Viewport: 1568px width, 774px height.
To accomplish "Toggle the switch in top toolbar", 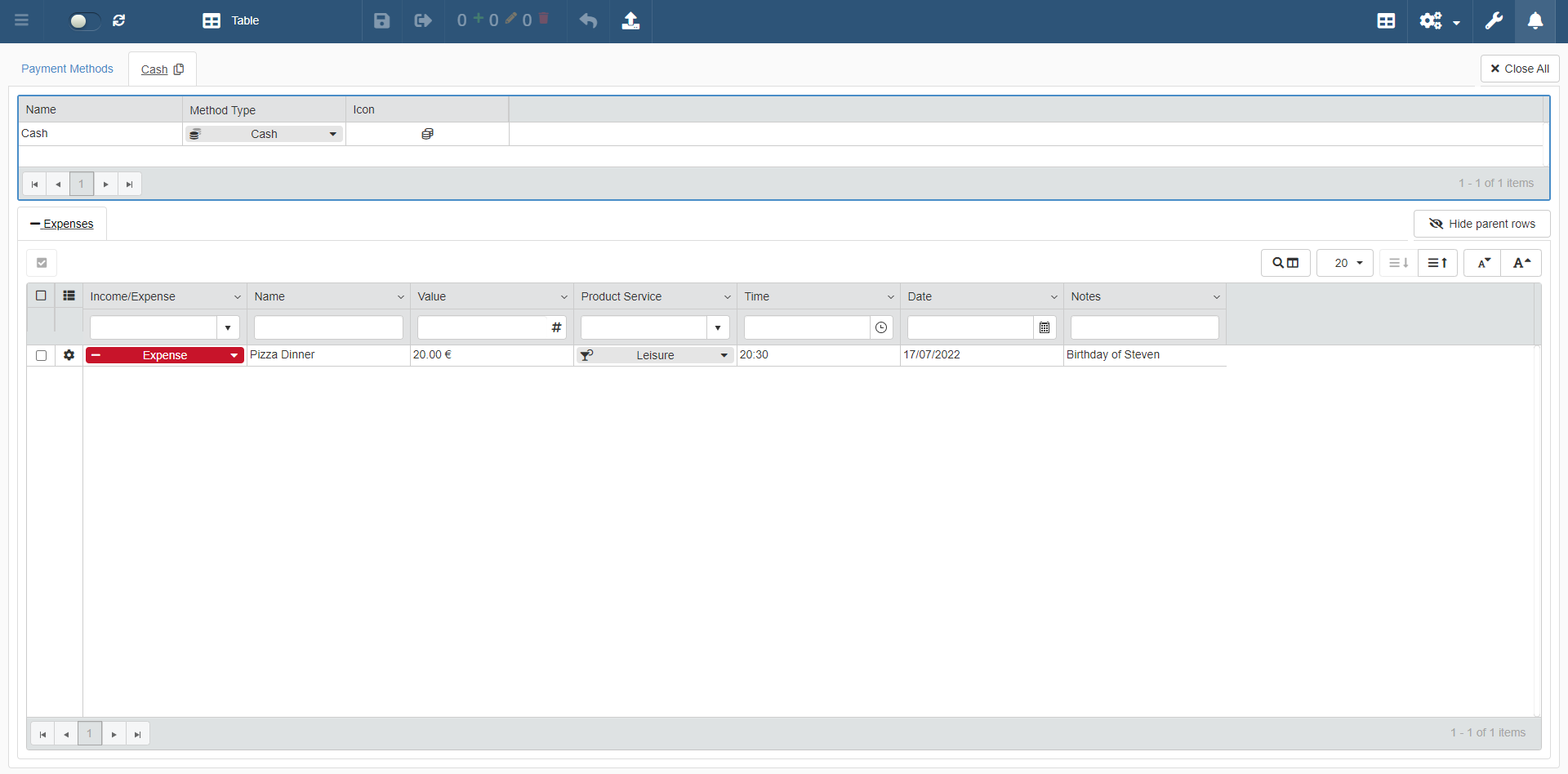I will click(x=84, y=21).
